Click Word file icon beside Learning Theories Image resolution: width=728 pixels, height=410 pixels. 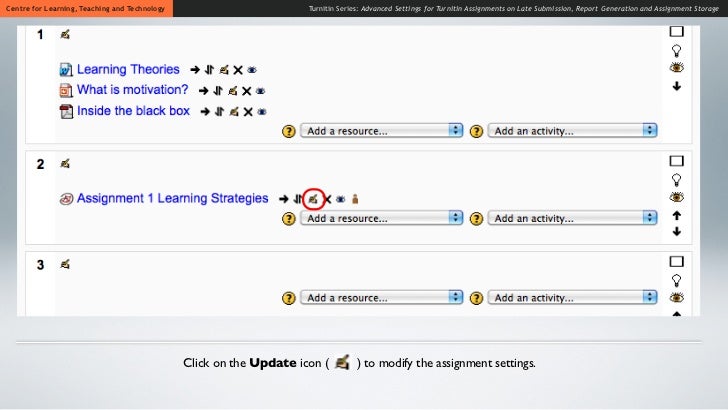66,70
